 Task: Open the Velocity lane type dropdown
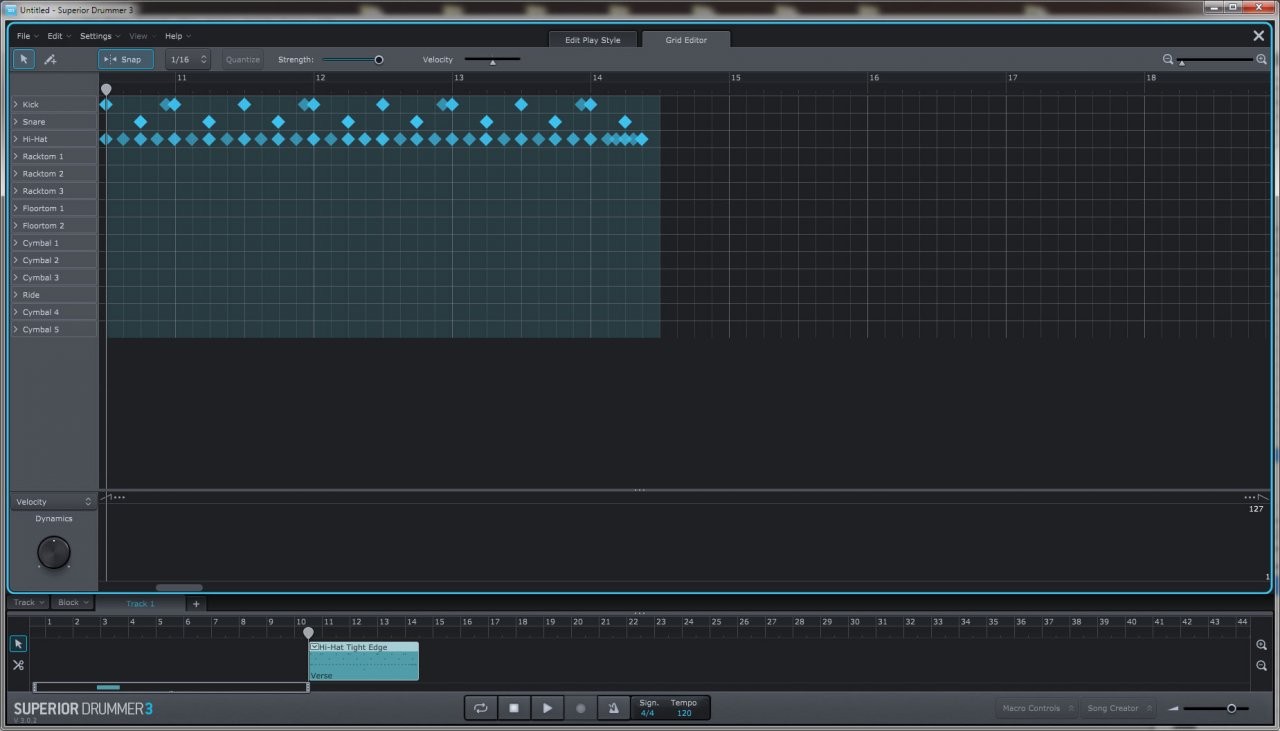pyautogui.click(x=53, y=502)
